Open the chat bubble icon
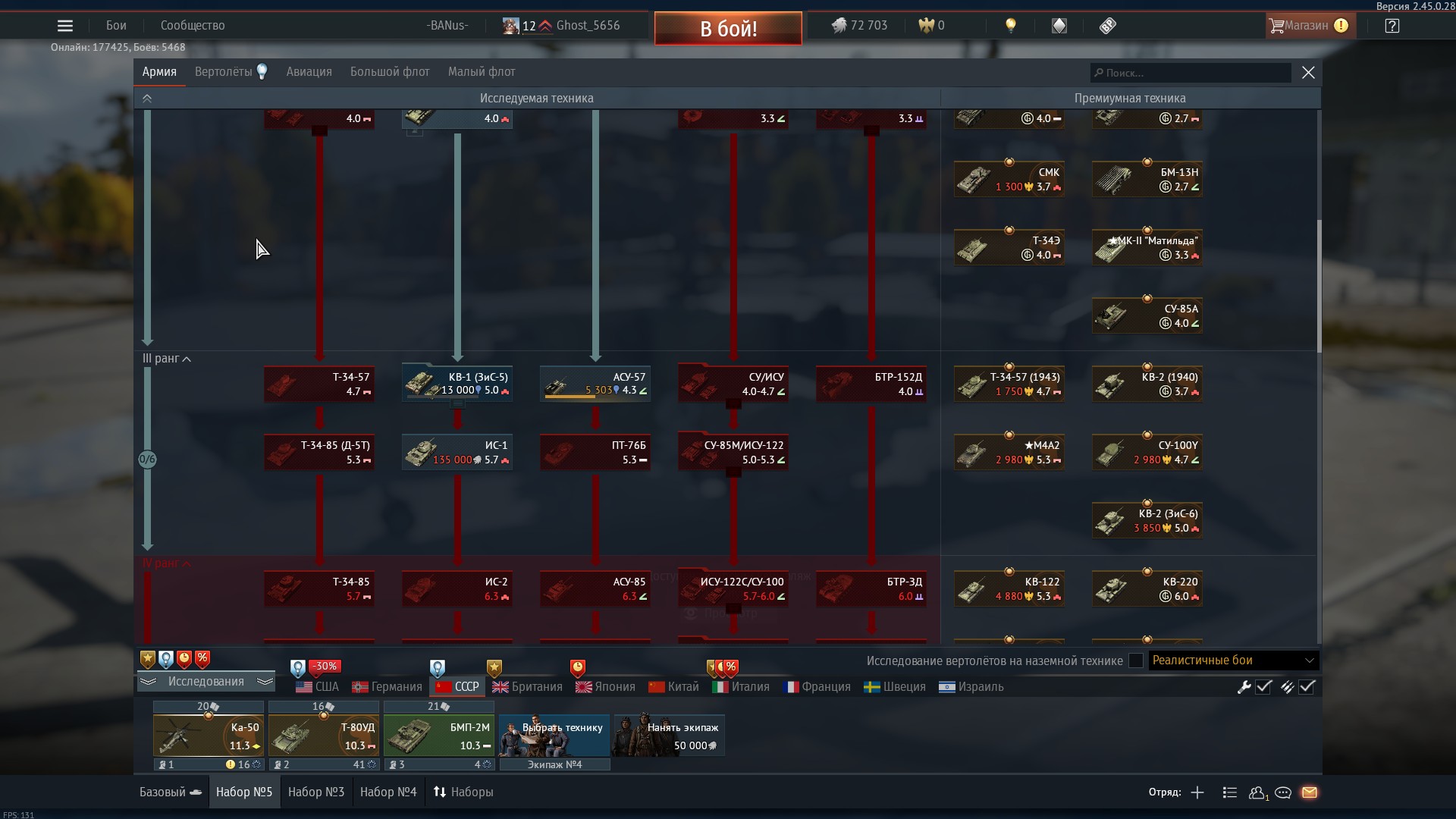 click(x=1283, y=792)
